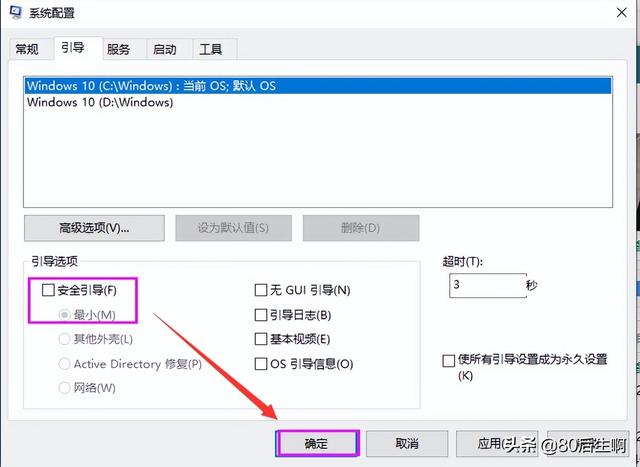
Task: Confirm with the 确定 button
Action: click(317, 443)
